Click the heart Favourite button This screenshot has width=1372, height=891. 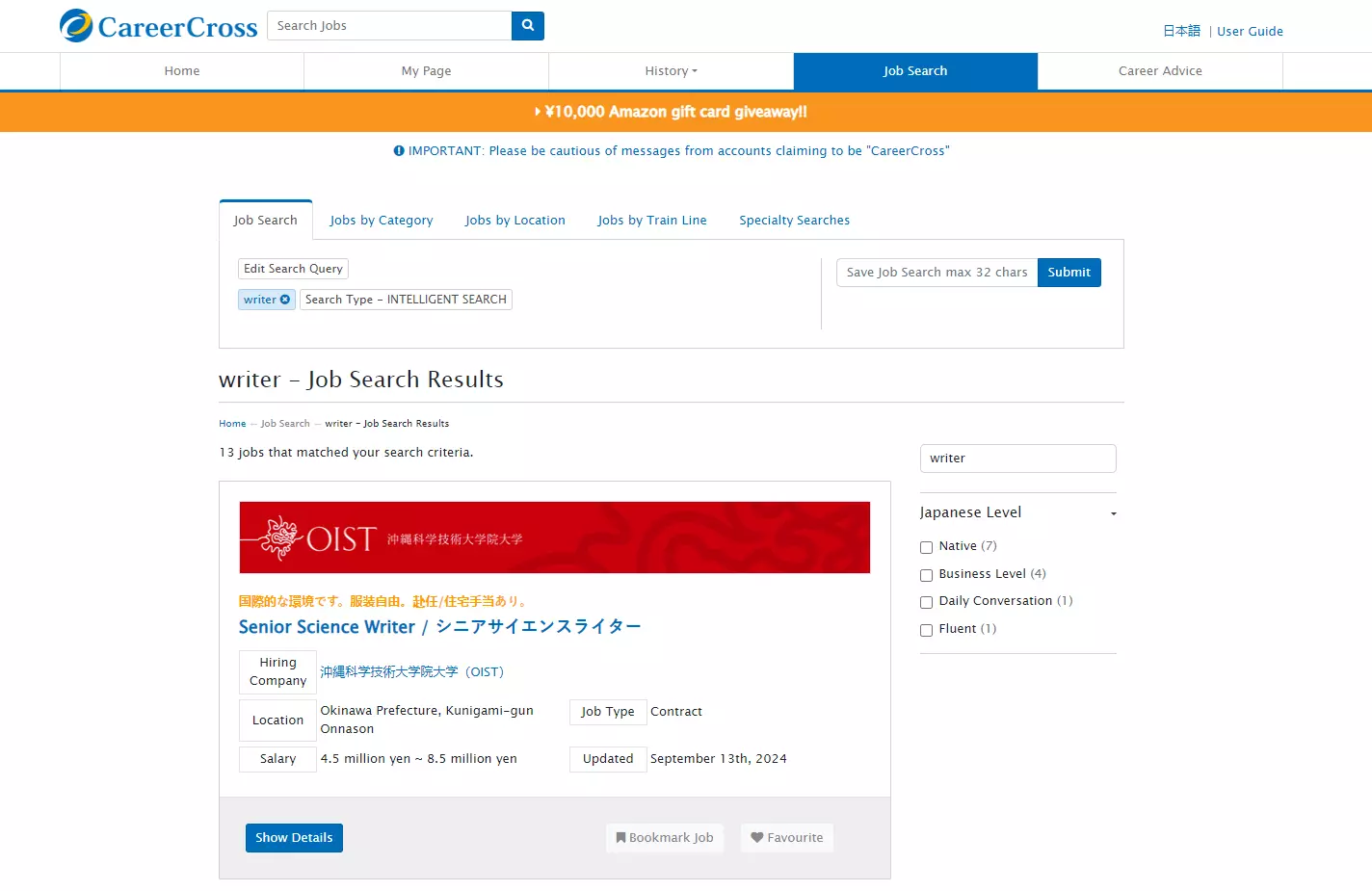coord(787,838)
